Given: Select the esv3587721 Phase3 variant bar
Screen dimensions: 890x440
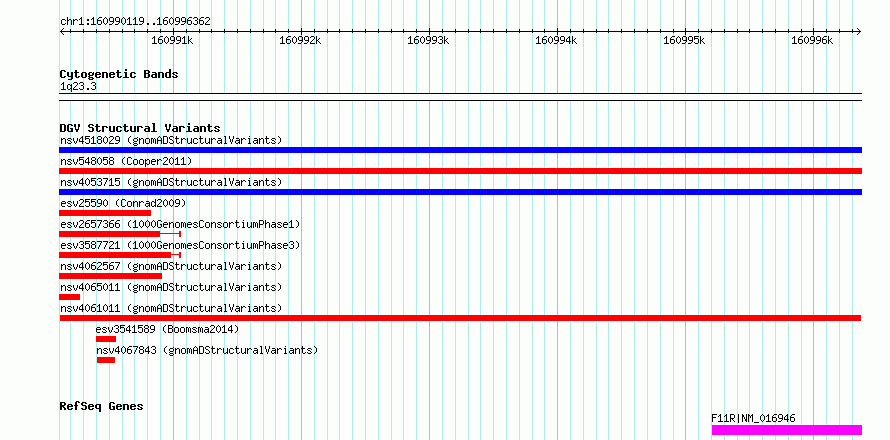Looking at the screenshot, I should 120,255.
